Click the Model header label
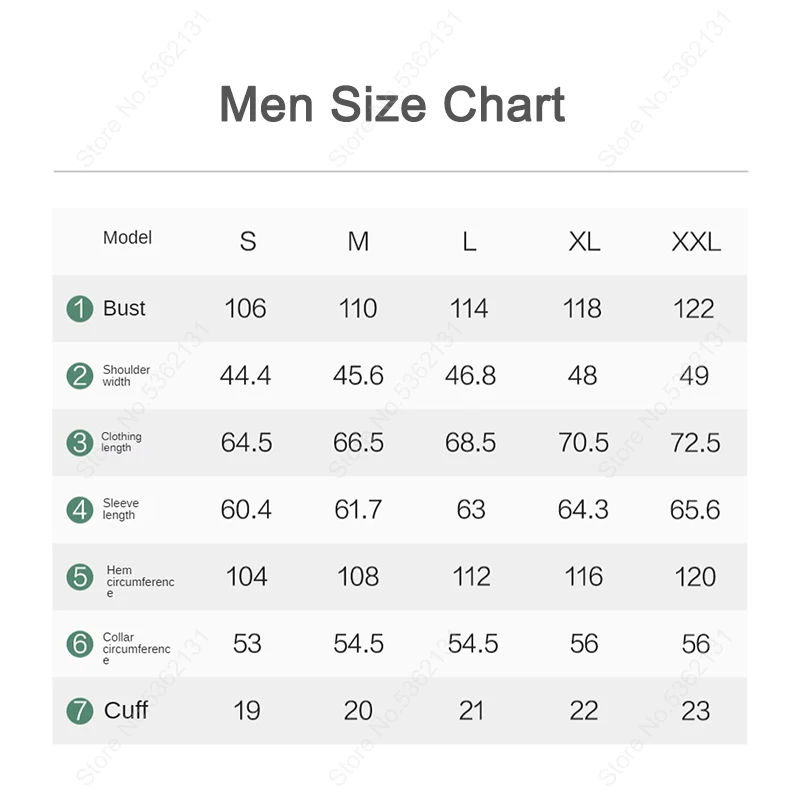 coord(127,238)
